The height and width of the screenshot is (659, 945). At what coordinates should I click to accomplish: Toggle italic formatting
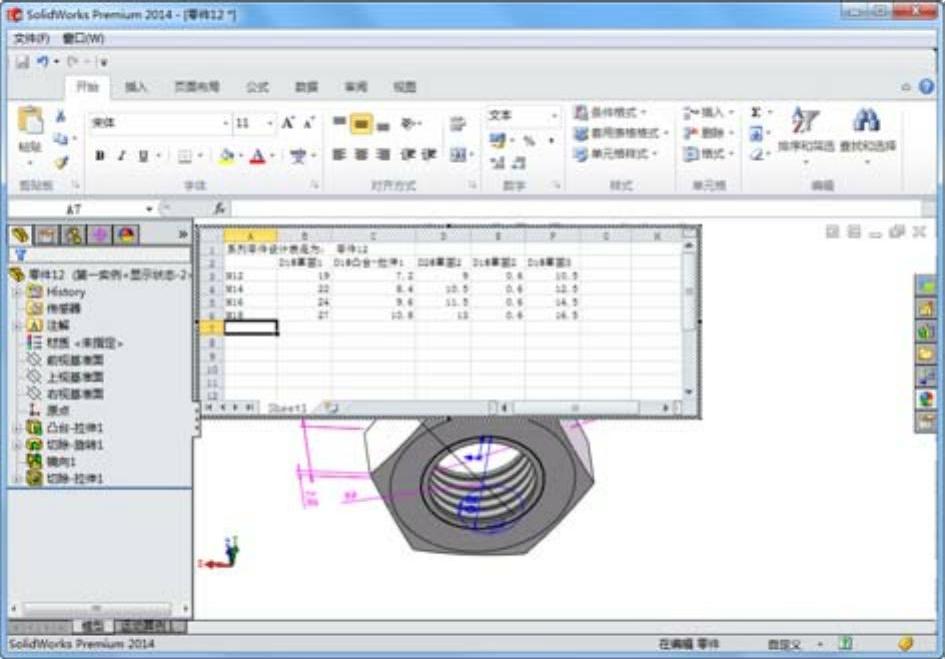pyautogui.click(x=122, y=156)
